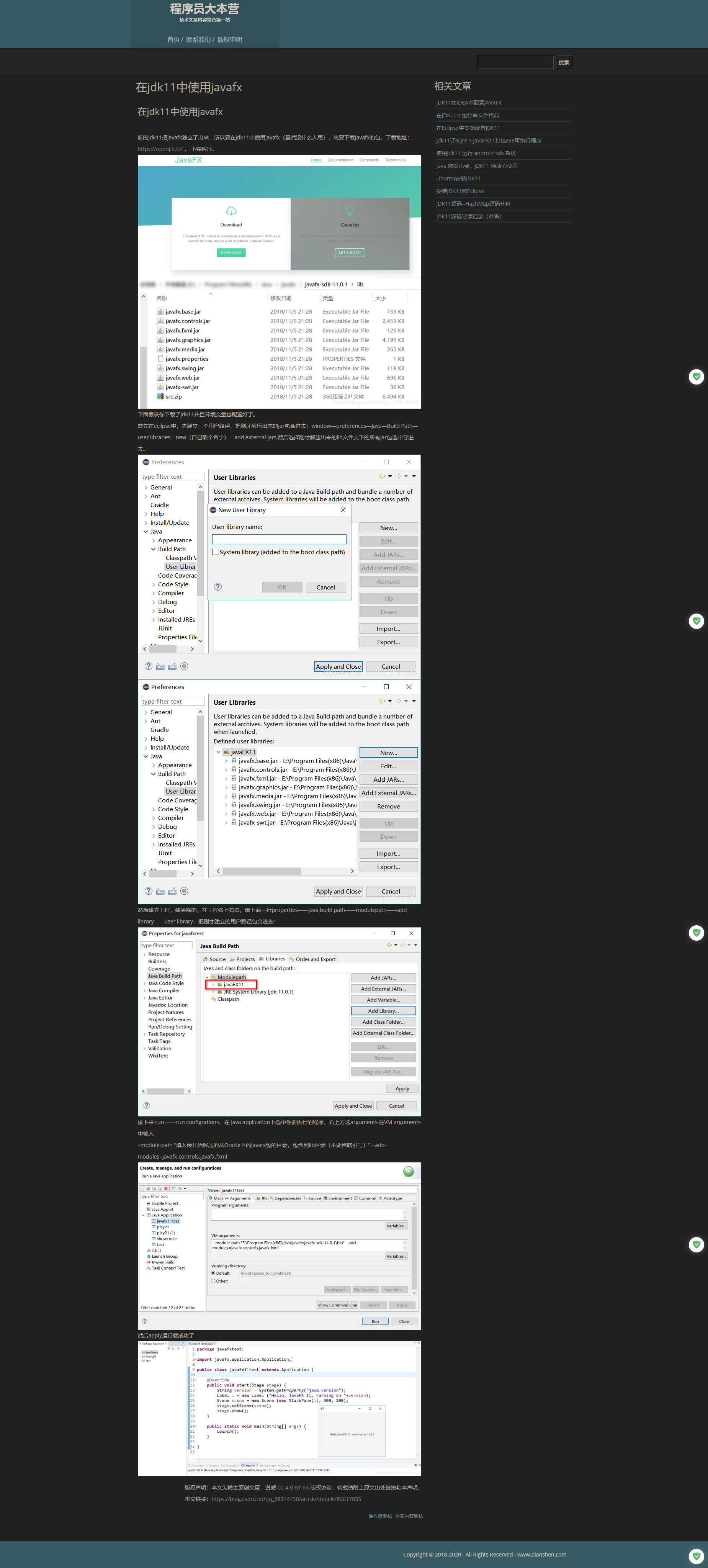Screen dimensions: 708x1568
Task: Click the search input field at page top
Action: point(516,62)
